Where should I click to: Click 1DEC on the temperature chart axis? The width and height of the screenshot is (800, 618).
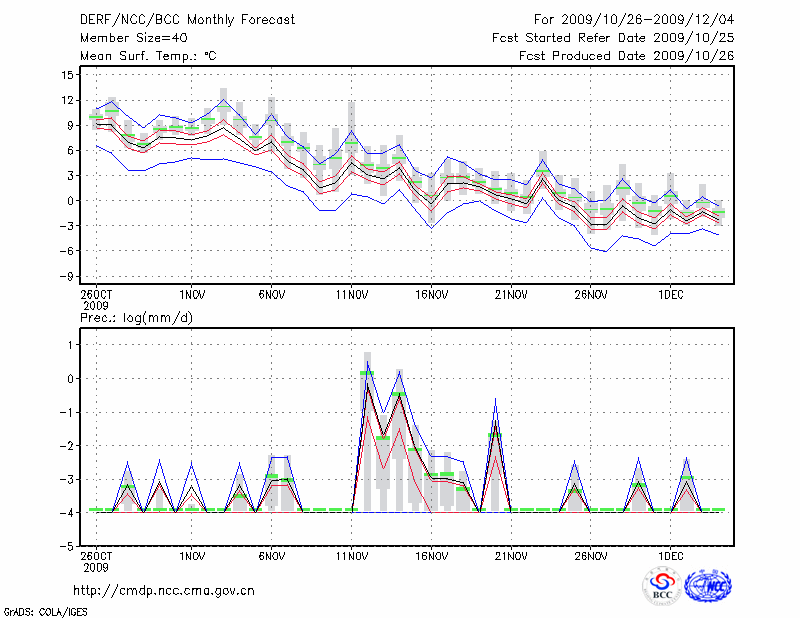point(670,295)
